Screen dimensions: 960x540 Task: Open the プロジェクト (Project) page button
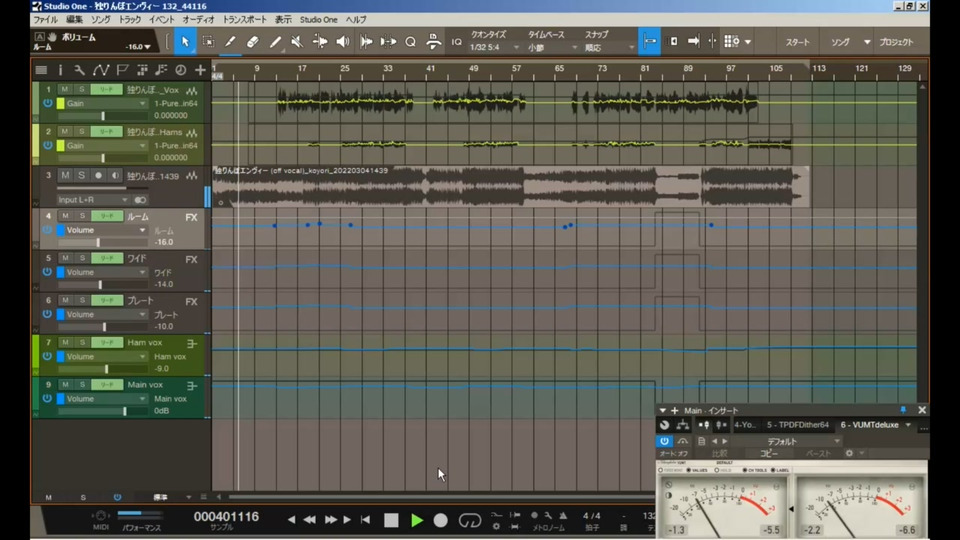tap(896, 42)
